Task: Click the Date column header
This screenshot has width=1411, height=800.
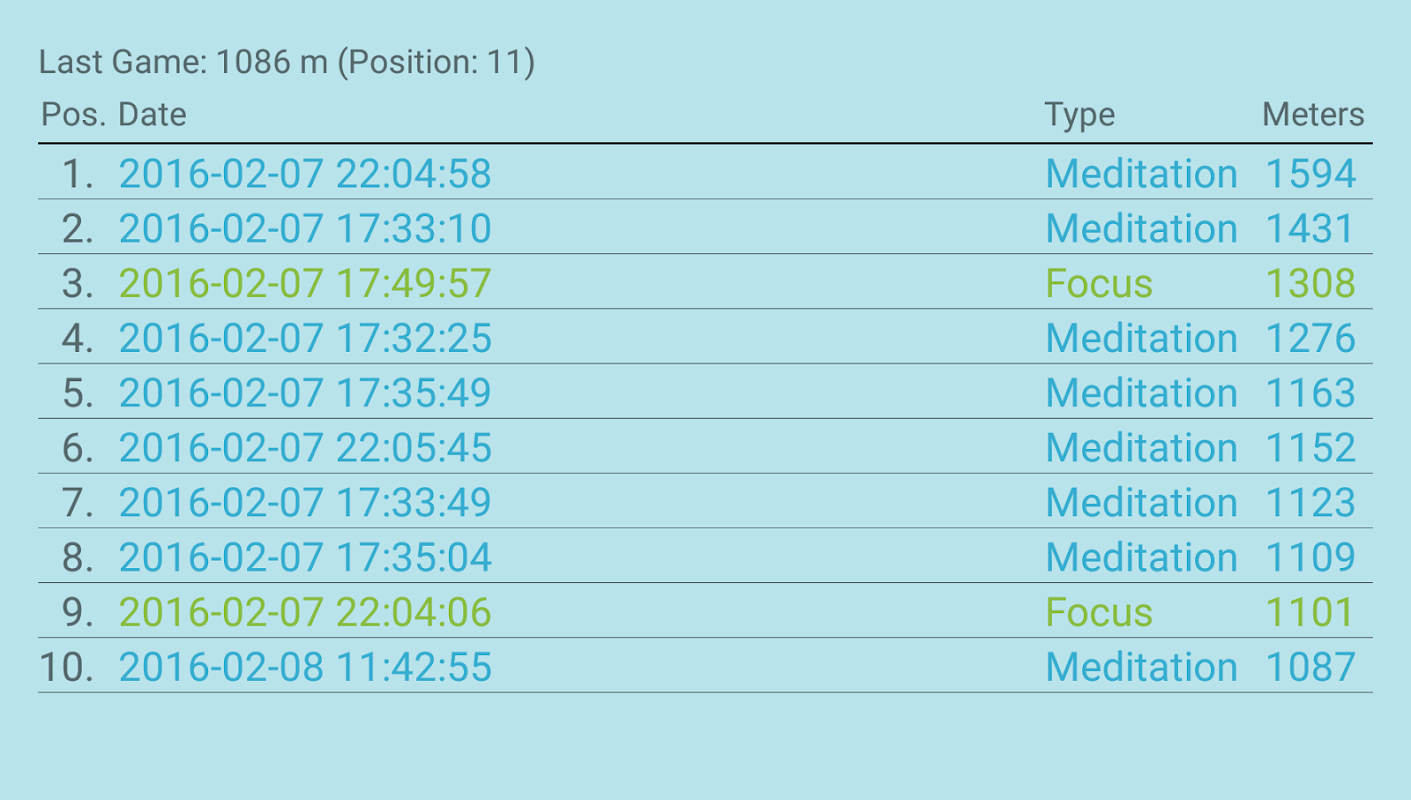Action: point(152,115)
